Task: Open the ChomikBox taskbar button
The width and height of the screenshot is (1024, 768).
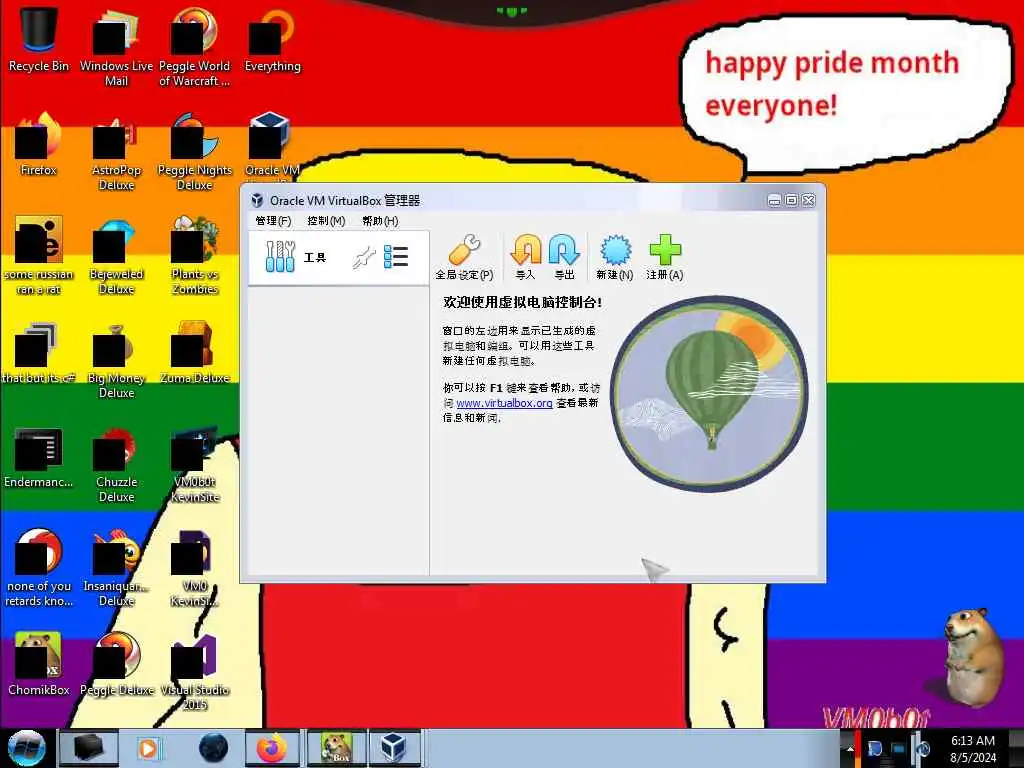Action: [x=337, y=748]
